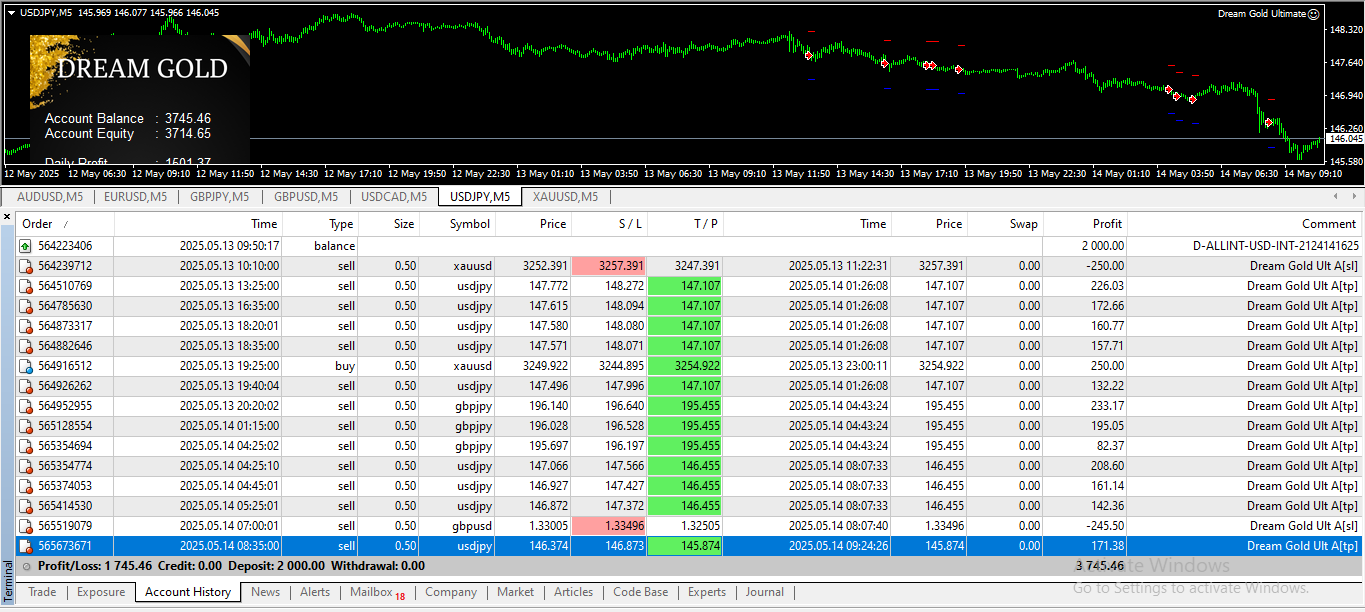Close the Terminal panel with the X

pyautogui.click(x=7, y=216)
